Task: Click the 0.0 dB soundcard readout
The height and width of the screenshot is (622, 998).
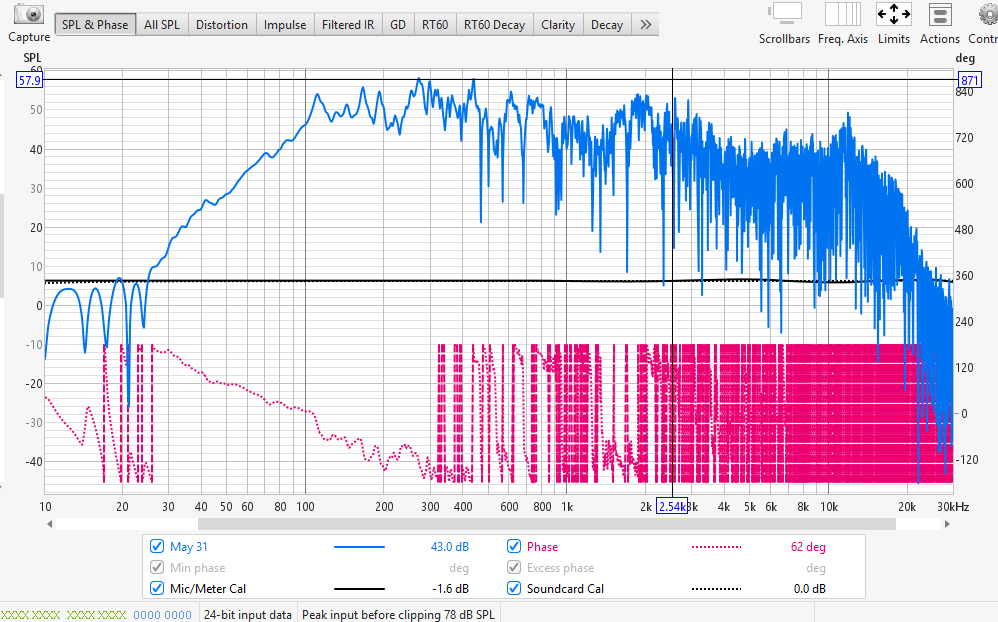Action: pyautogui.click(x=810, y=588)
